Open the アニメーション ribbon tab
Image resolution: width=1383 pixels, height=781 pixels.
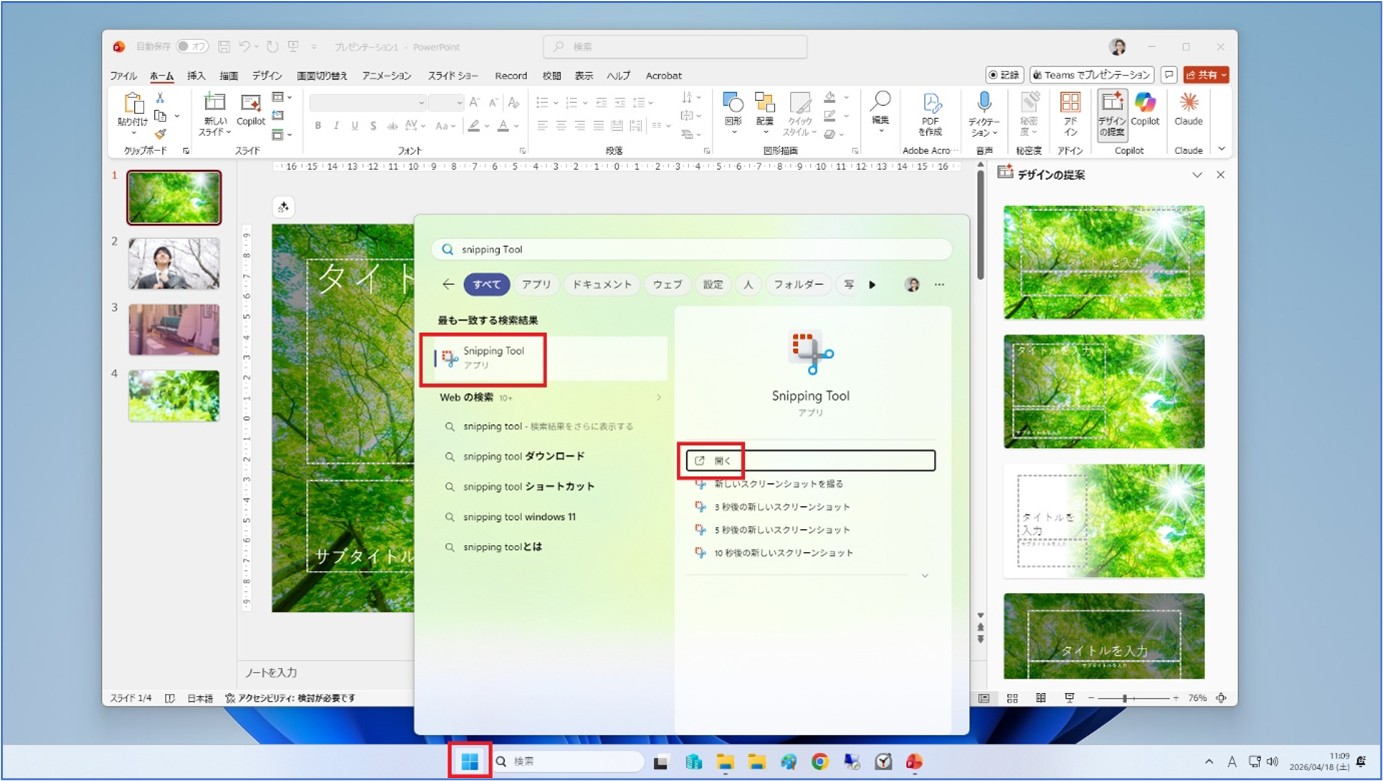click(386, 76)
